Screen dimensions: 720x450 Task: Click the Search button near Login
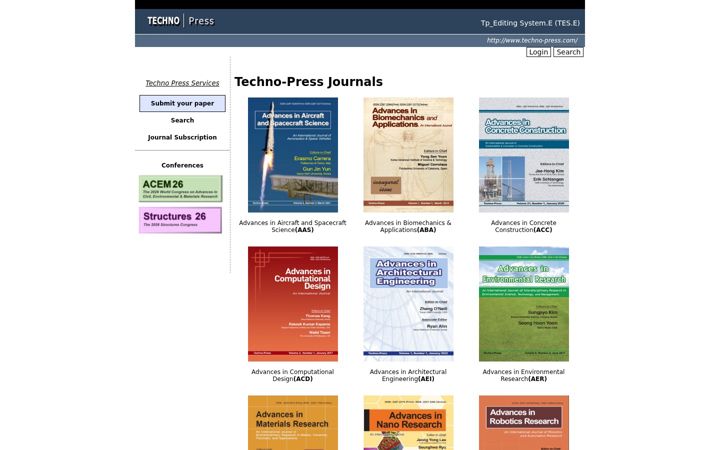coord(568,52)
